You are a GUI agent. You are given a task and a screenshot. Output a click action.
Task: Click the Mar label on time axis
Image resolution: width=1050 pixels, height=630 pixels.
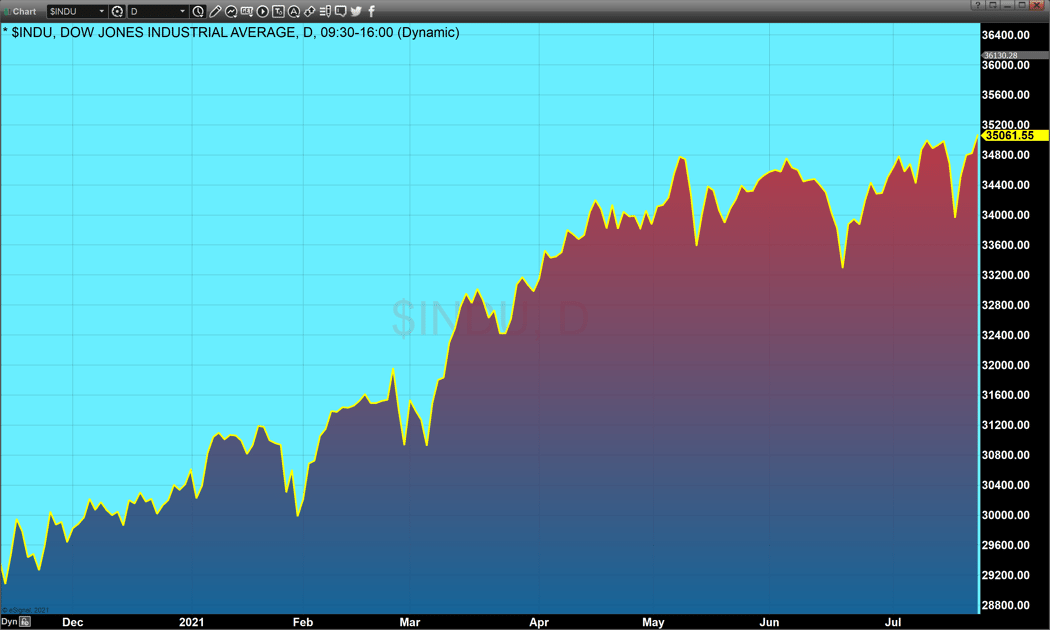point(410,623)
